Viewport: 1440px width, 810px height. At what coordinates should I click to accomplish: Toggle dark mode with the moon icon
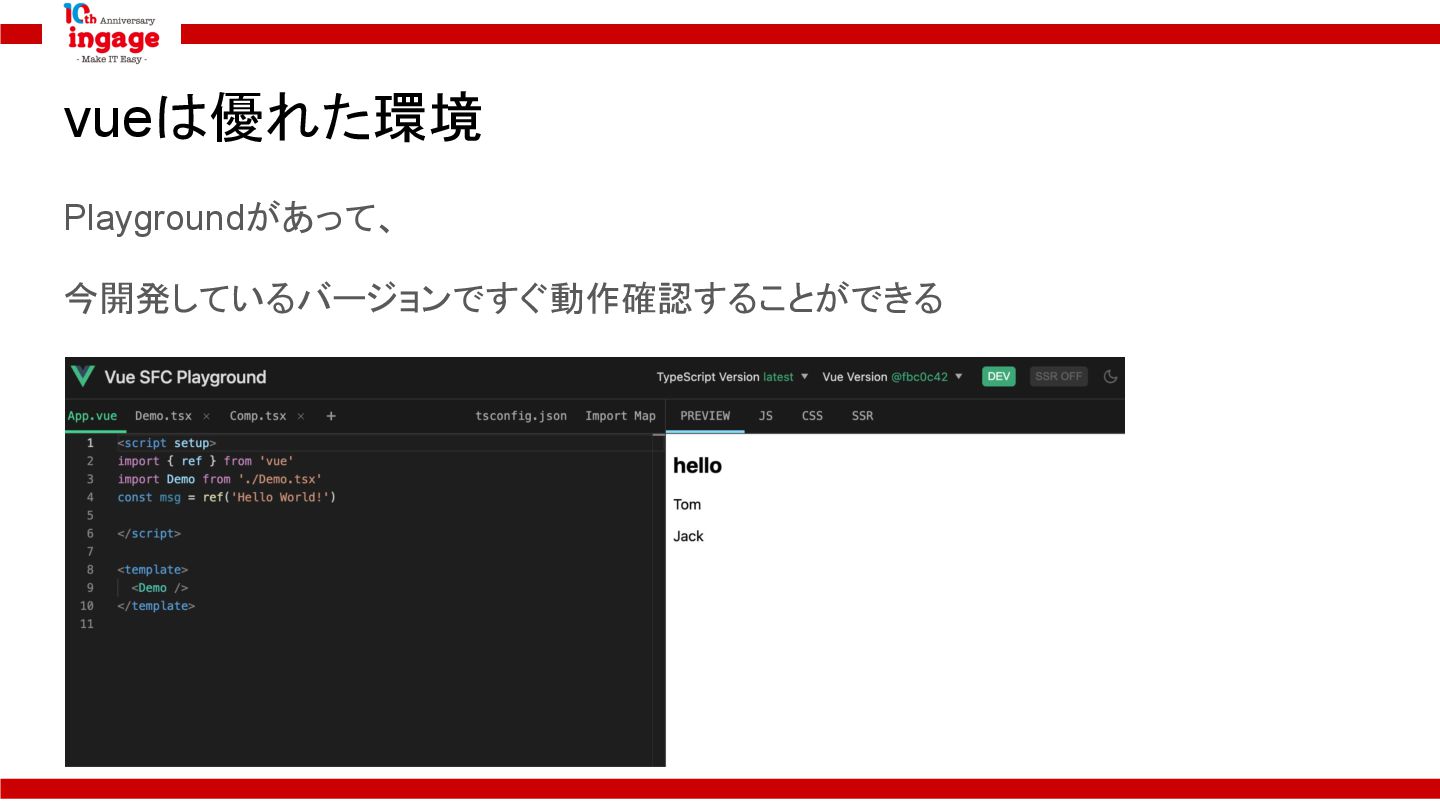click(1110, 377)
